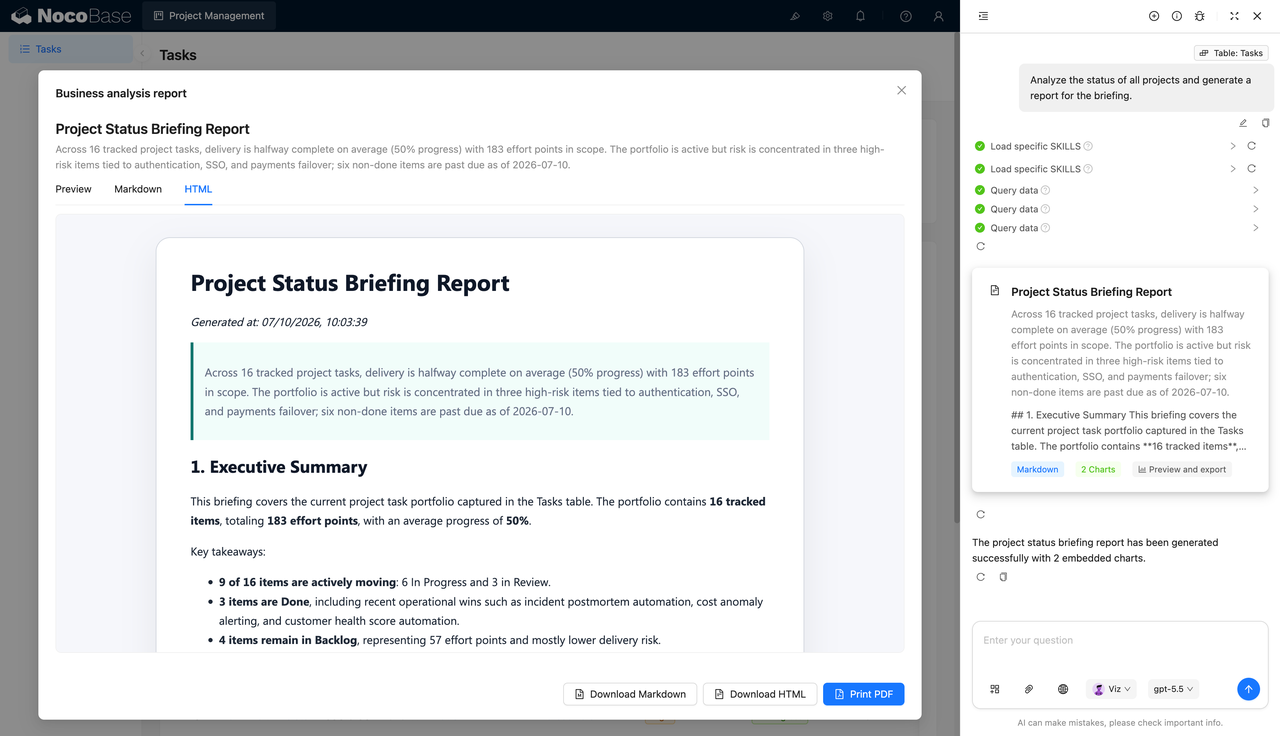This screenshot has height=736, width=1280.
Task: Click the report card title in chat
Action: (1091, 292)
